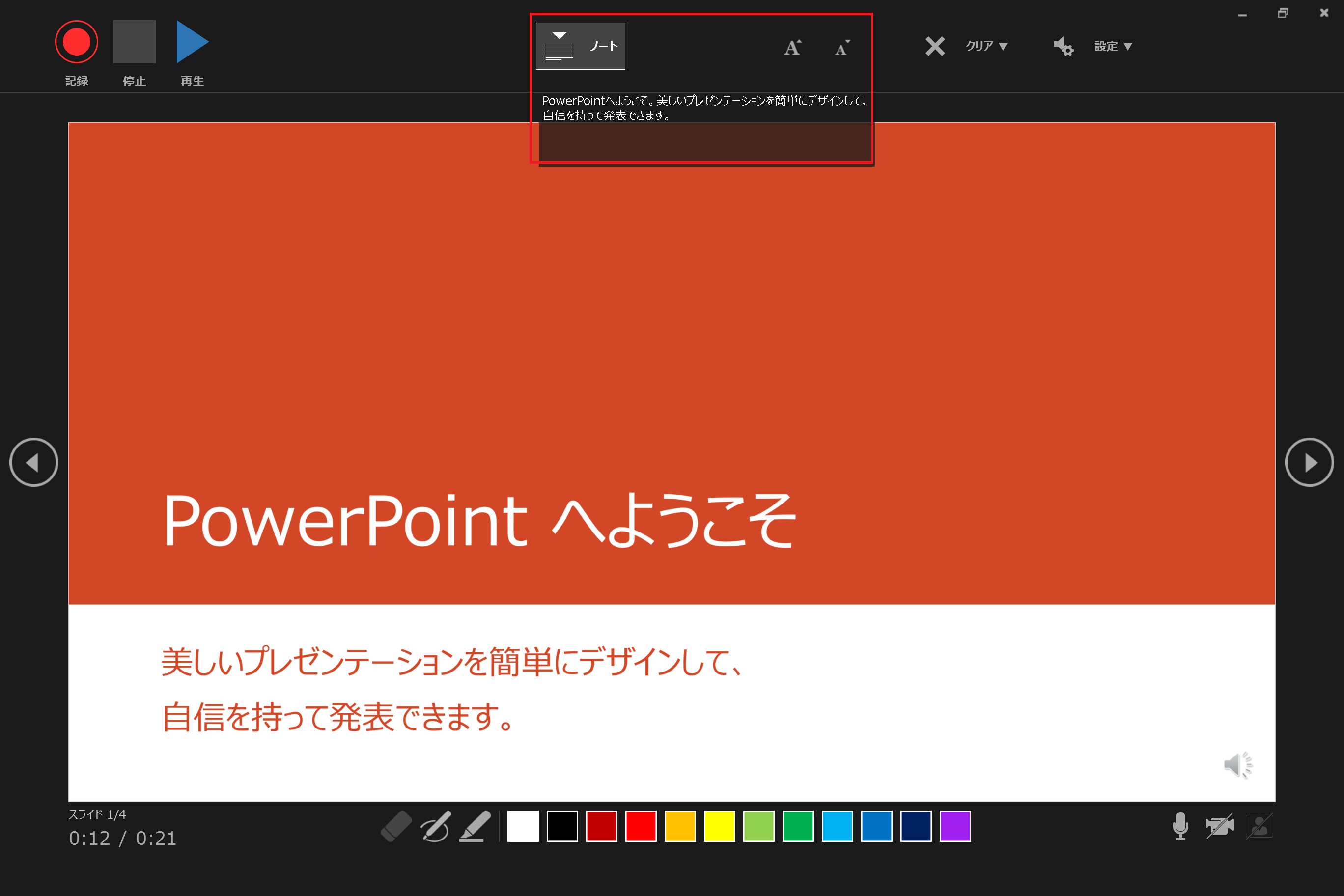Click the subtitle line 美しいプレゼンテーションを簡単にデザインして
1344x896 pixels.
(452, 662)
